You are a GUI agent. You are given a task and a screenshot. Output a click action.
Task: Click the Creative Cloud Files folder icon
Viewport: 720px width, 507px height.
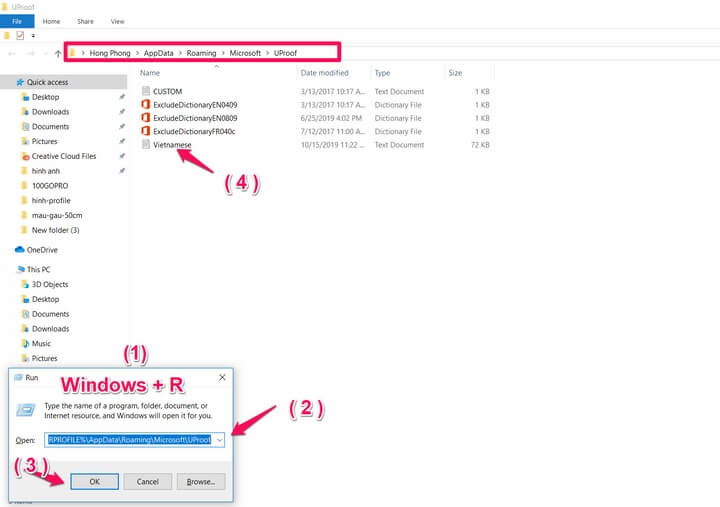click(25, 156)
